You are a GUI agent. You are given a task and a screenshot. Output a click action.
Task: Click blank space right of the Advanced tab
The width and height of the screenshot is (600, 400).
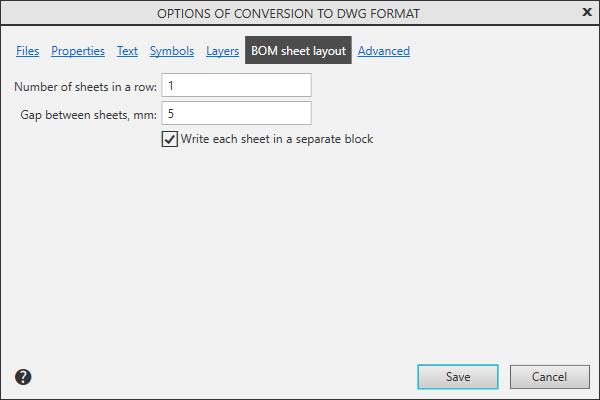pos(500,51)
